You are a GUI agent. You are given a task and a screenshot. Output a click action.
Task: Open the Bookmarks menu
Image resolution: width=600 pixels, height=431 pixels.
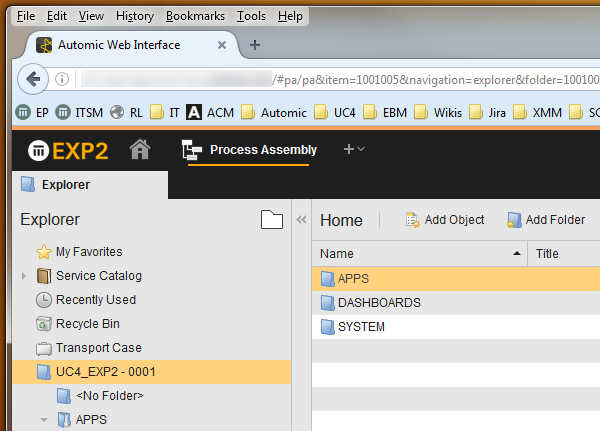pos(195,16)
